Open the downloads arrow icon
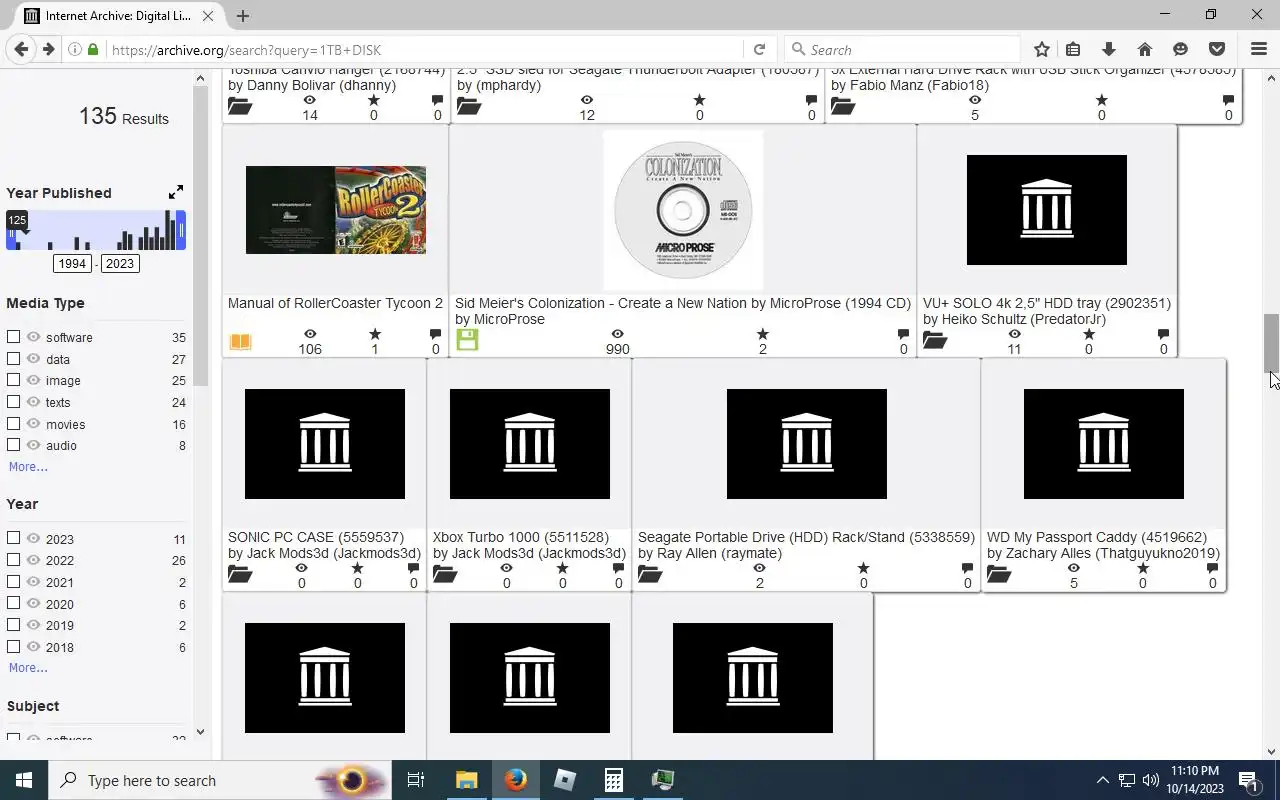The height and width of the screenshot is (800, 1280). pyautogui.click(x=1108, y=49)
